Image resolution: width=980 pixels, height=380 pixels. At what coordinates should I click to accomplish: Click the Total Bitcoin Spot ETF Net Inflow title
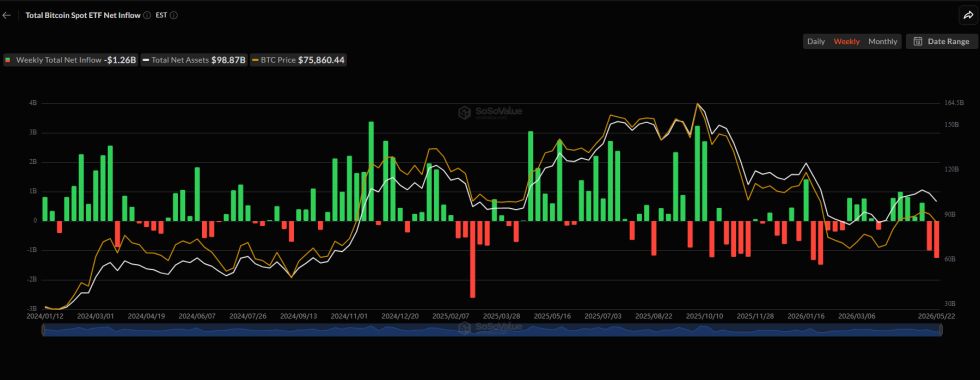[83, 16]
